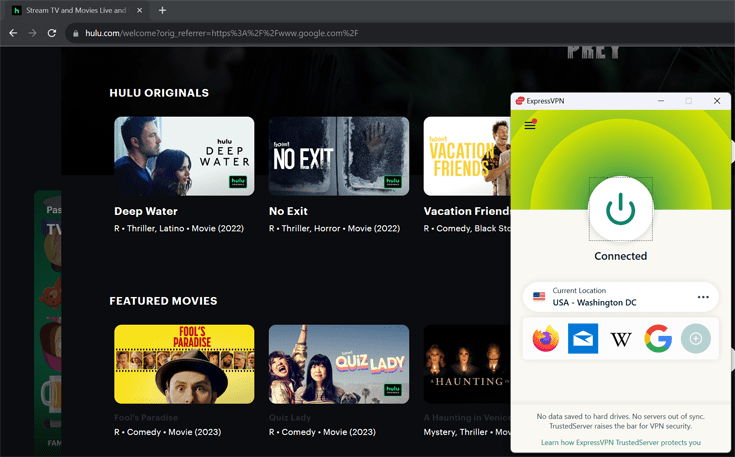Click the HULU ORIGINALS heading
The image size is (735, 457).
[159, 93]
